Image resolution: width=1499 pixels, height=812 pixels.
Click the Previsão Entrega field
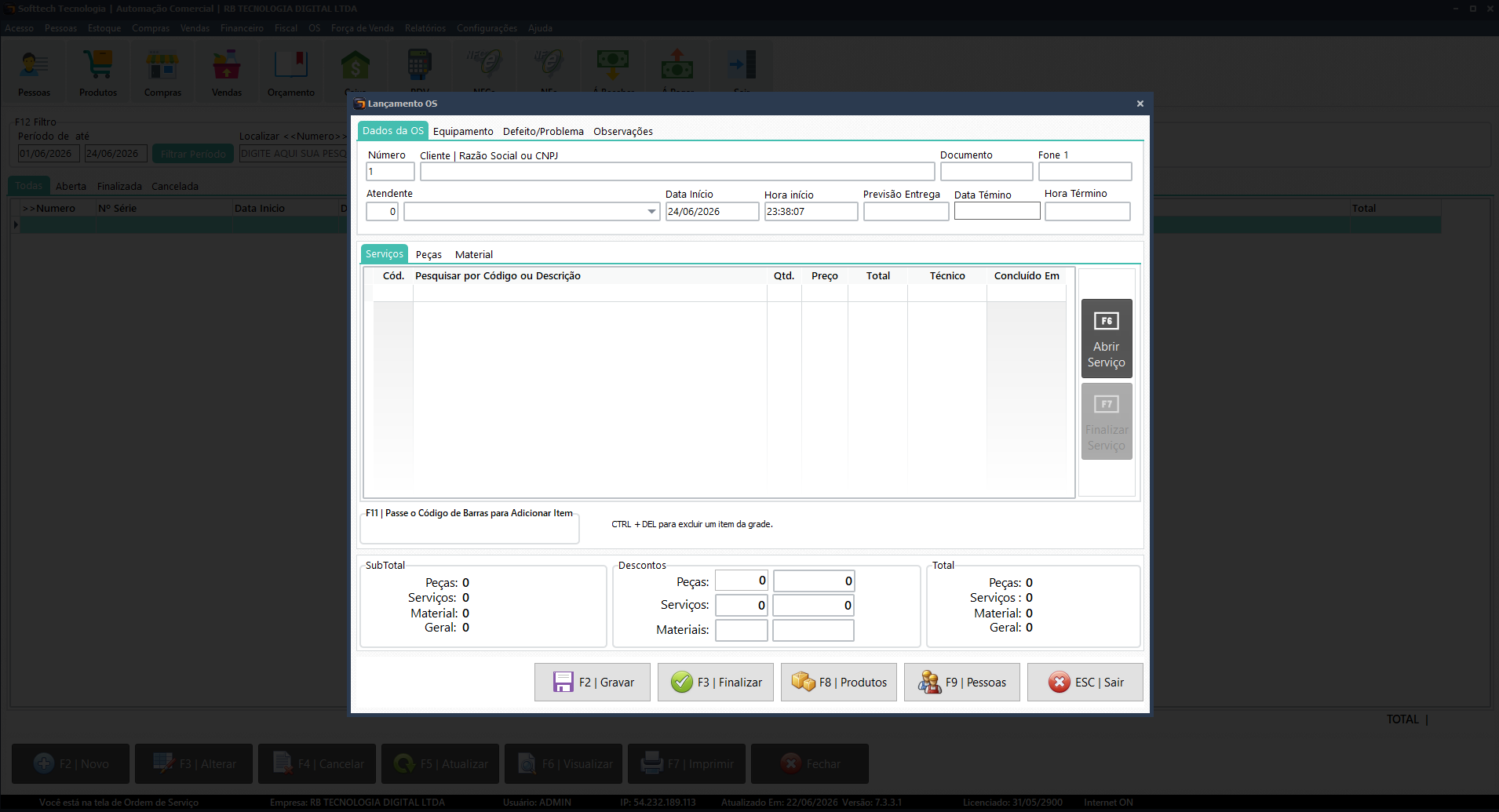coord(906,212)
